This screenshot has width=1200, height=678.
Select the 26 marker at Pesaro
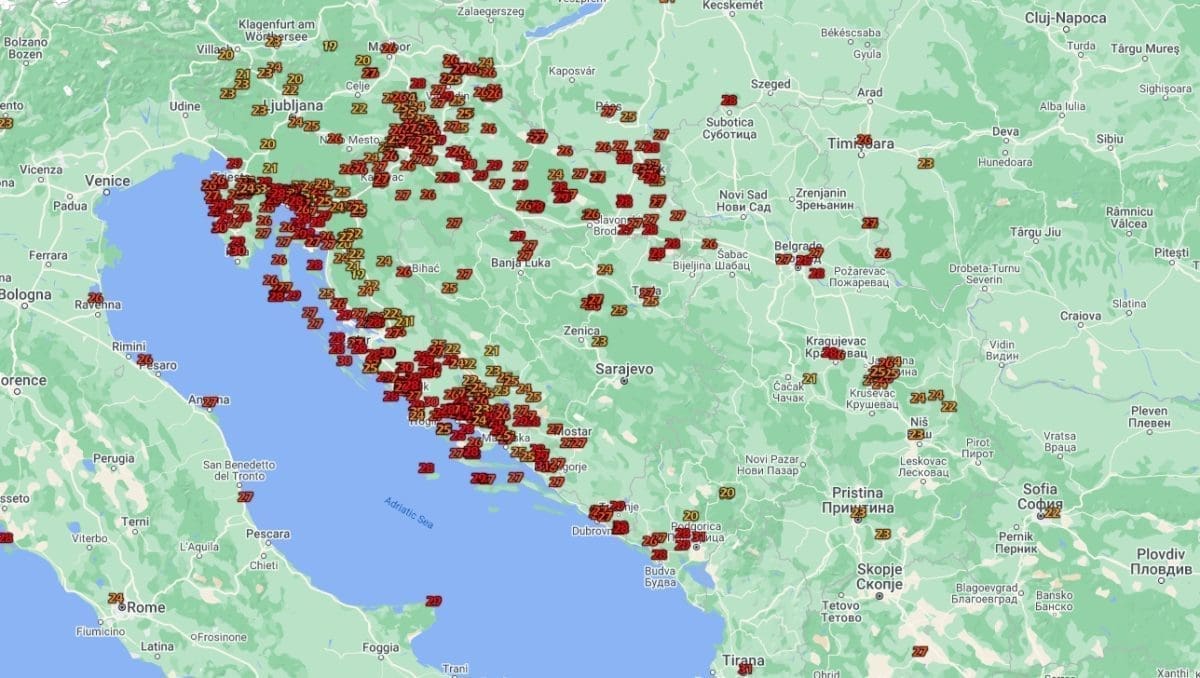[144, 359]
